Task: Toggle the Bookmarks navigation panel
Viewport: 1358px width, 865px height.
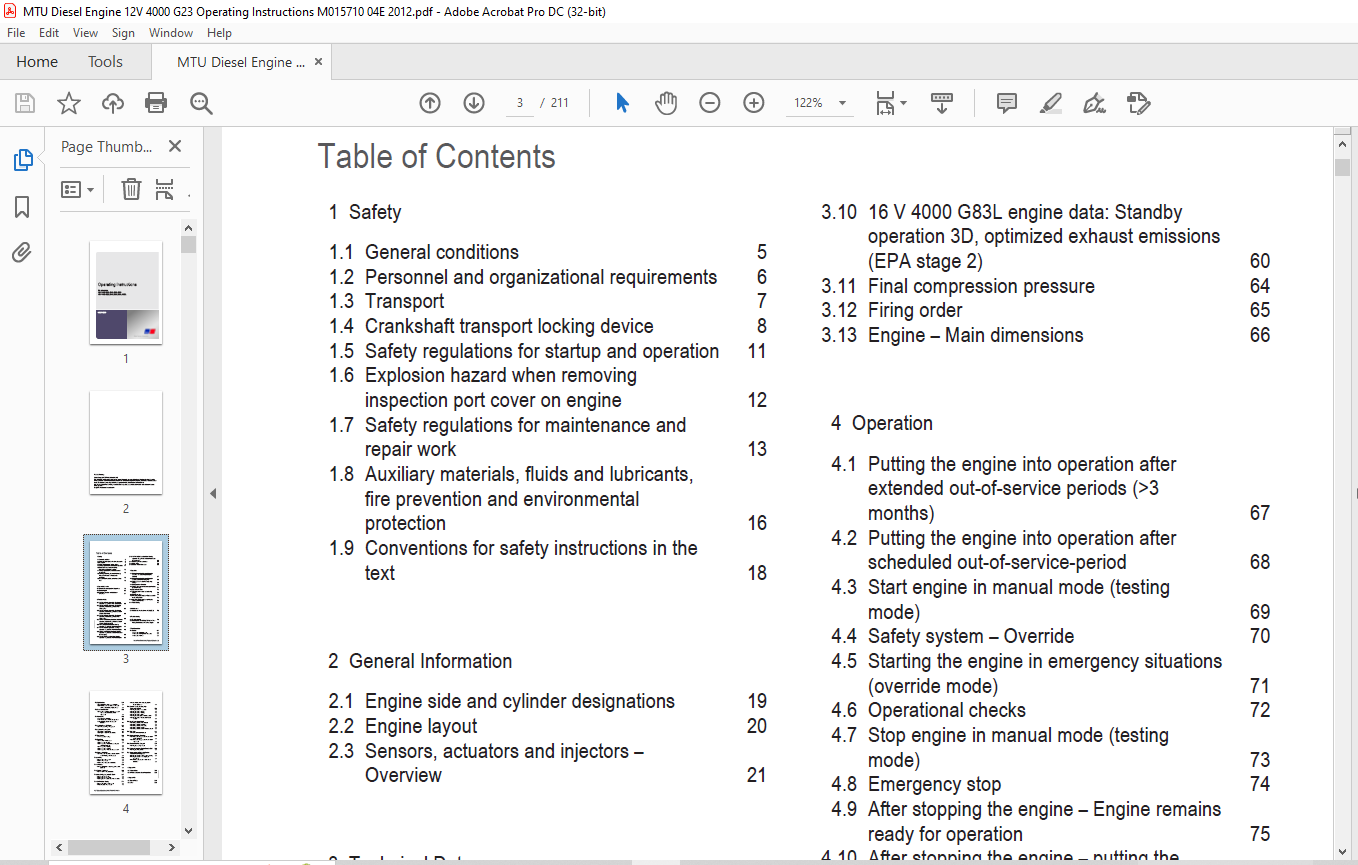Action: point(22,207)
